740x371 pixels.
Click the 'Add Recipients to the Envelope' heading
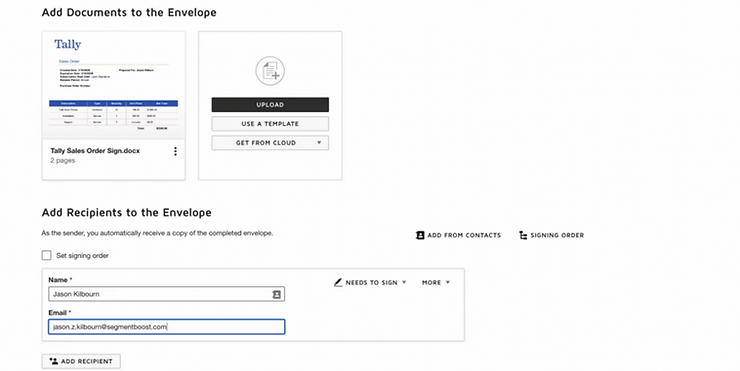click(x=126, y=212)
